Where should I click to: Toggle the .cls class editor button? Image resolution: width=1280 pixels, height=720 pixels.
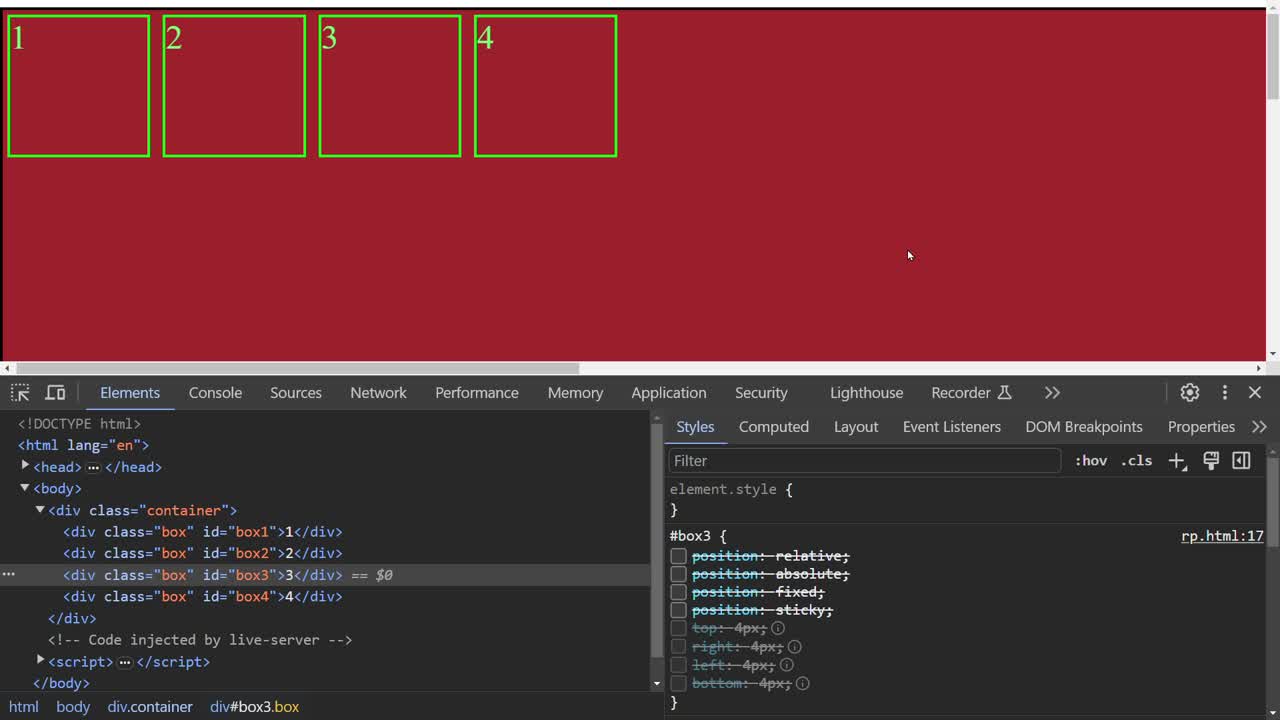[1137, 461]
